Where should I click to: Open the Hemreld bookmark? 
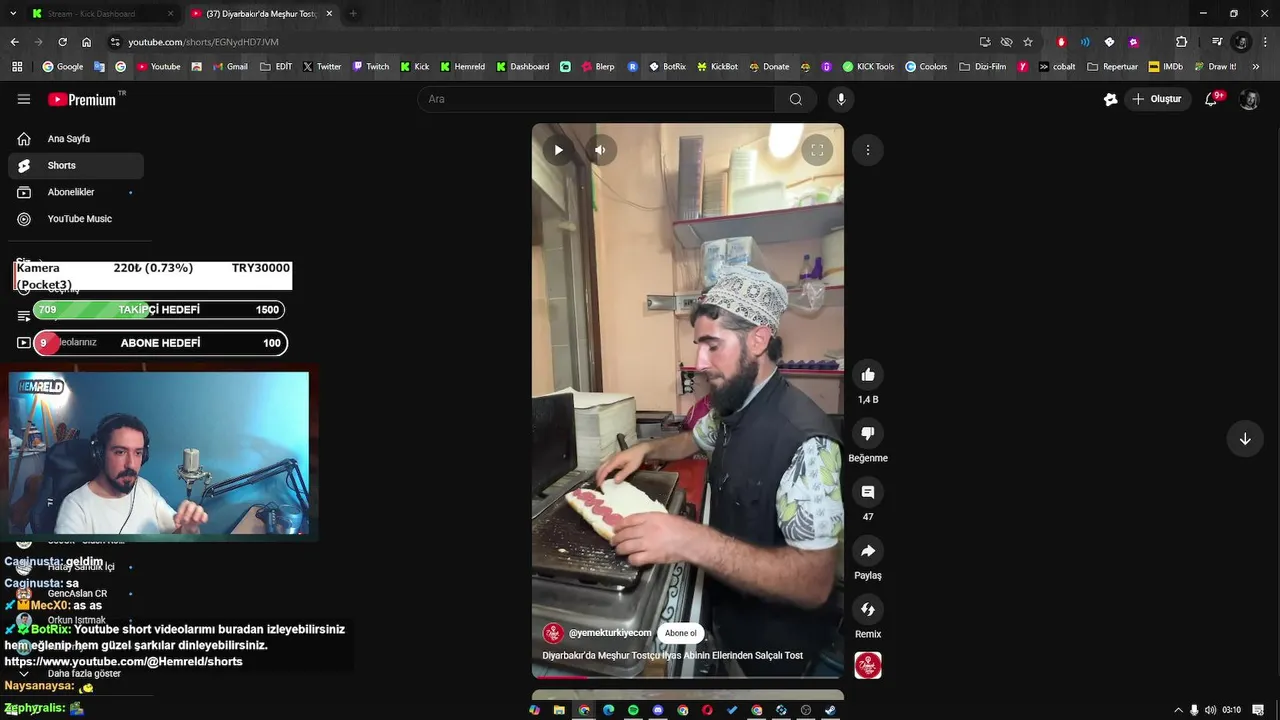[463, 67]
